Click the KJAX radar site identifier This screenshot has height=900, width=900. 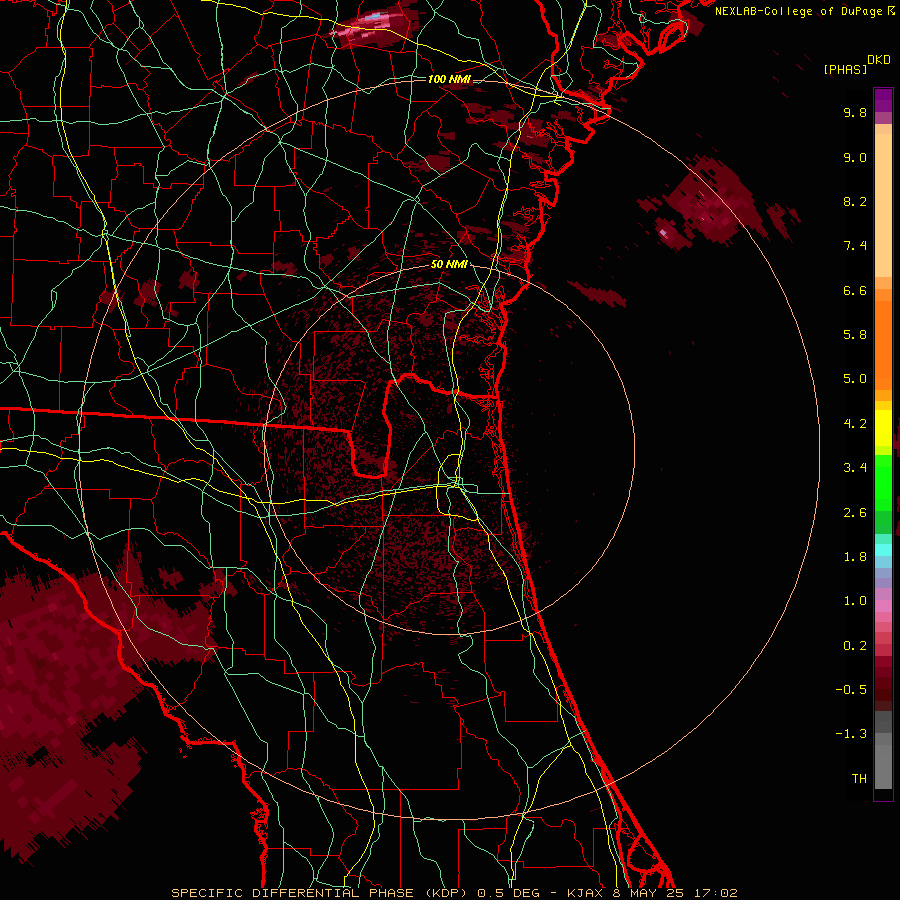pos(587,893)
